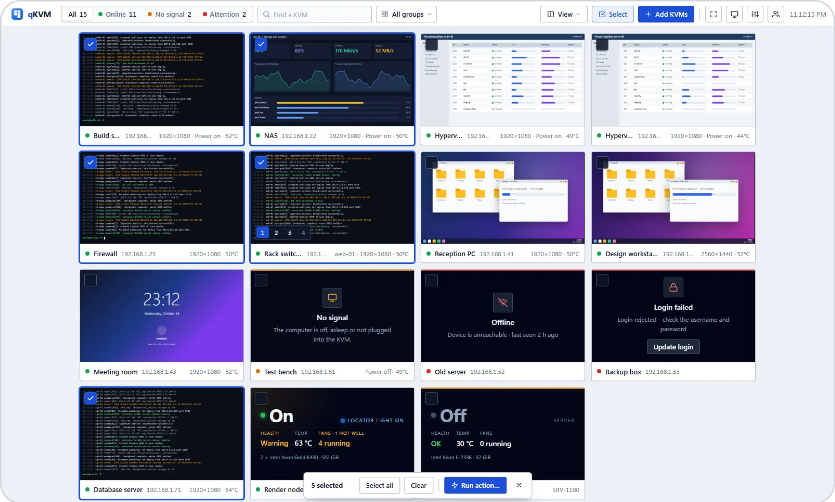Click the Old server device name

click(x=450, y=372)
